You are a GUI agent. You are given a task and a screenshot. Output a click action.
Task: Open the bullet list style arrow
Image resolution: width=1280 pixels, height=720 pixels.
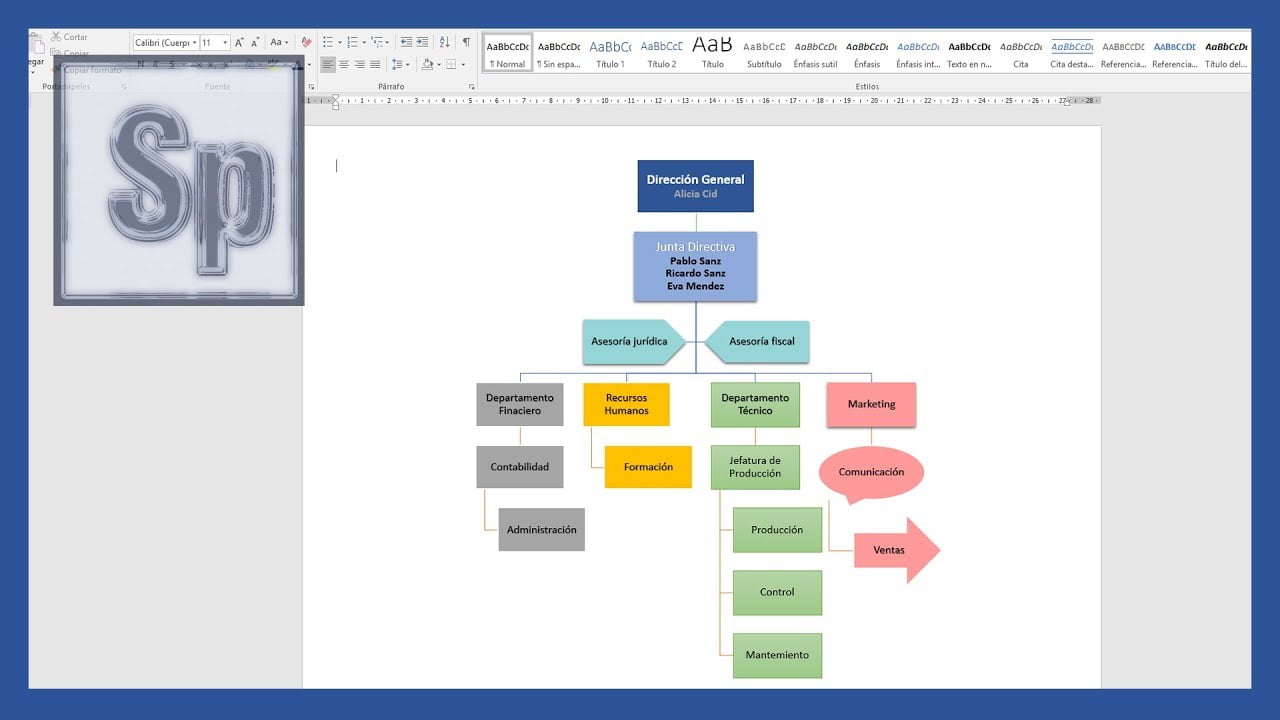[x=340, y=42]
